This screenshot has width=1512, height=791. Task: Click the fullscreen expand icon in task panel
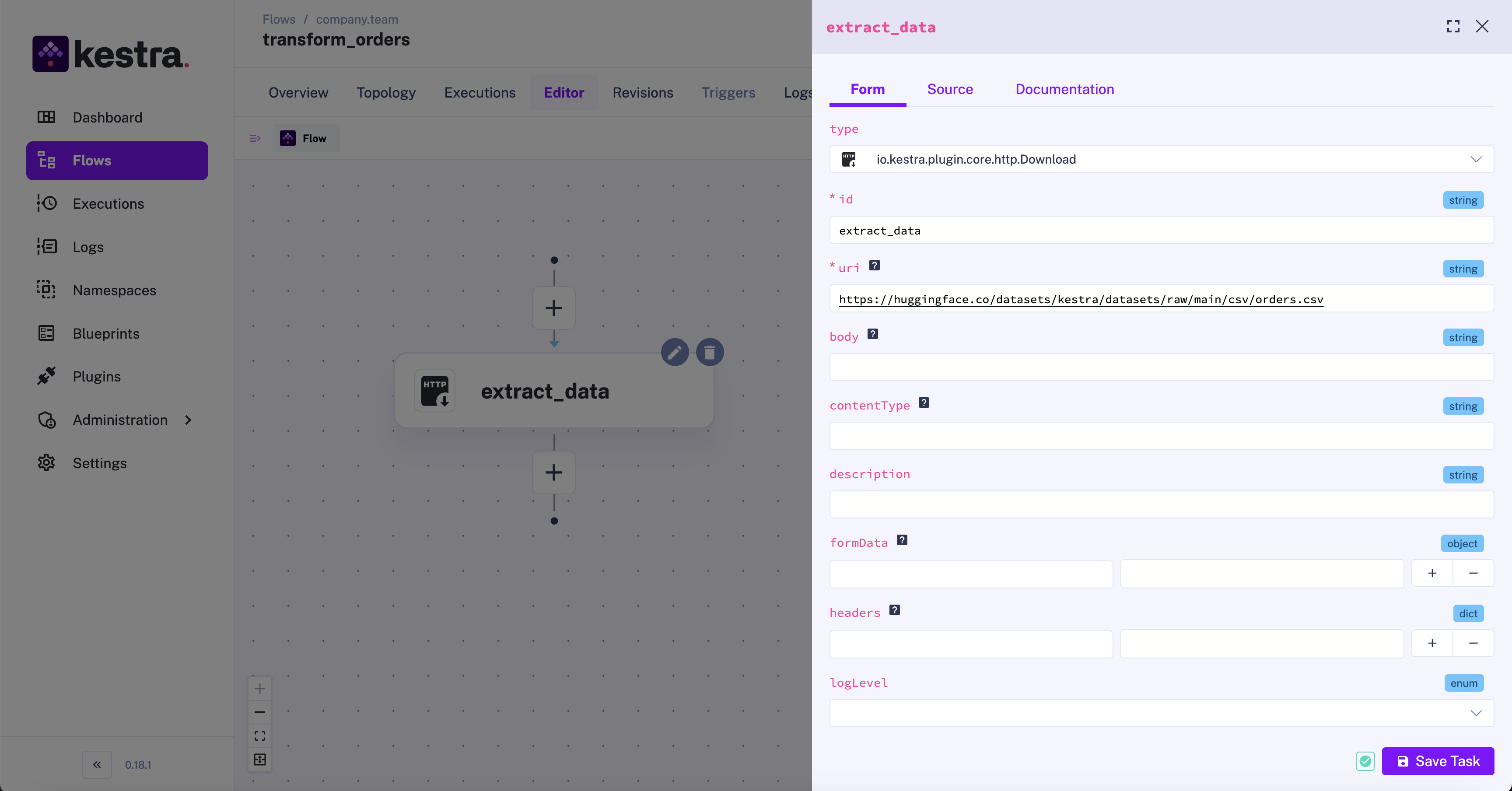(1452, 26)
